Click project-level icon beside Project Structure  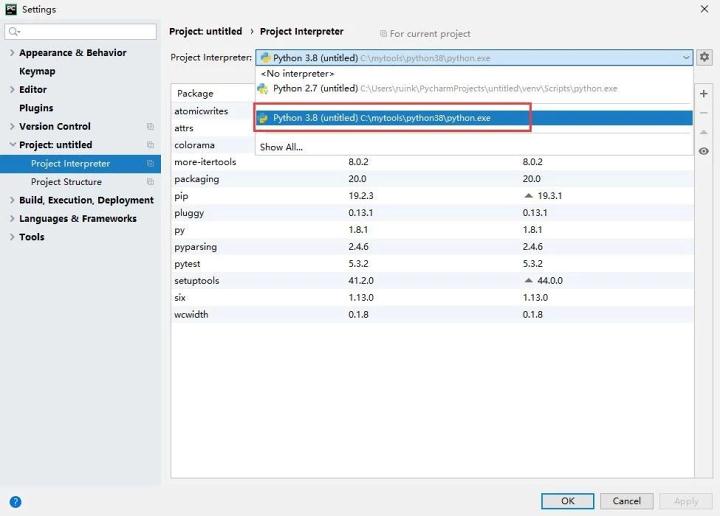[x=150, y=182]
